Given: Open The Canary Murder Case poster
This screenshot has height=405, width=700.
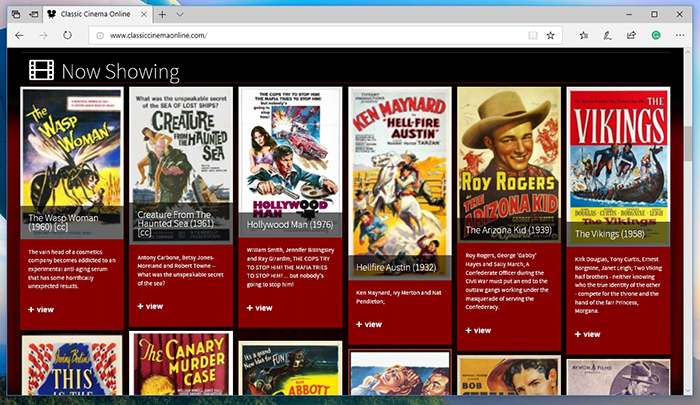Looking at the screenshot, I should tap(181, 363).
